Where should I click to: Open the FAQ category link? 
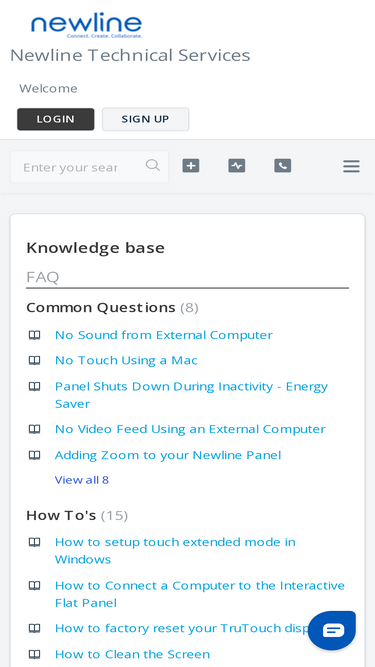43,277
